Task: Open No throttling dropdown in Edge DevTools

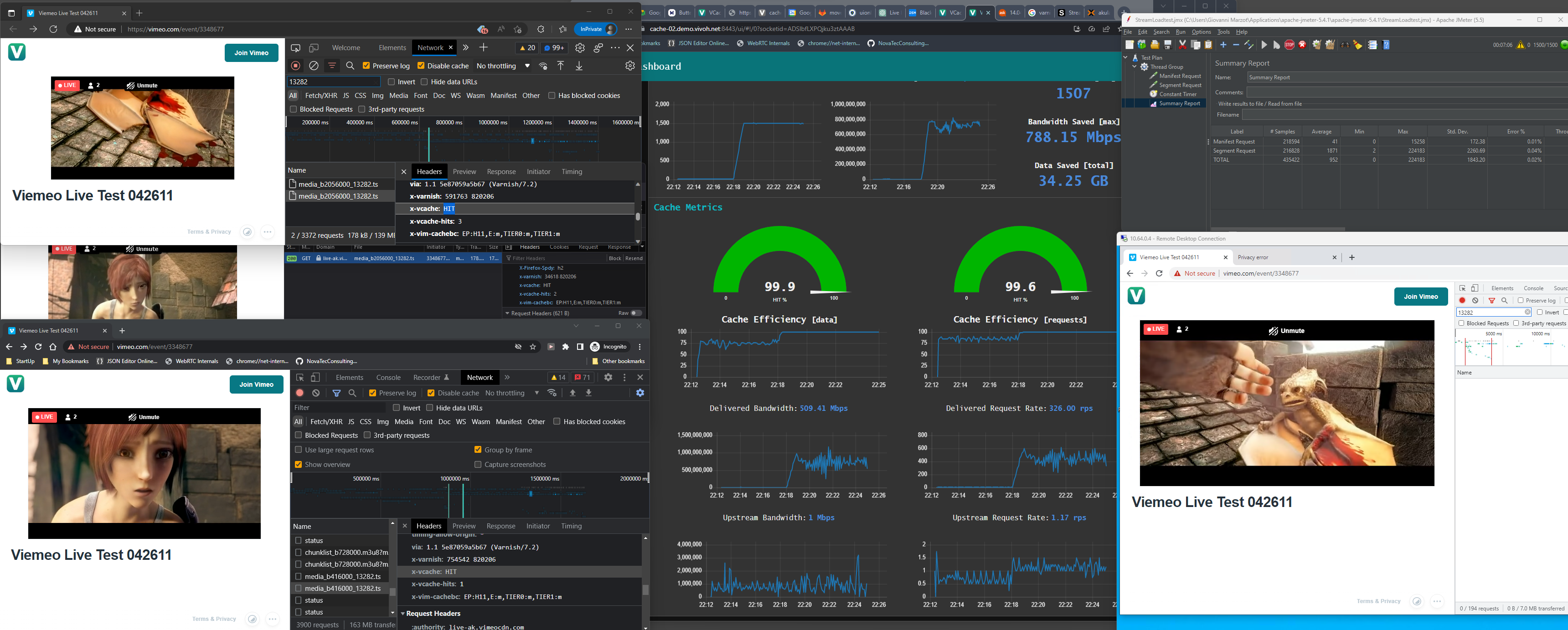Action: pos(503,66)
